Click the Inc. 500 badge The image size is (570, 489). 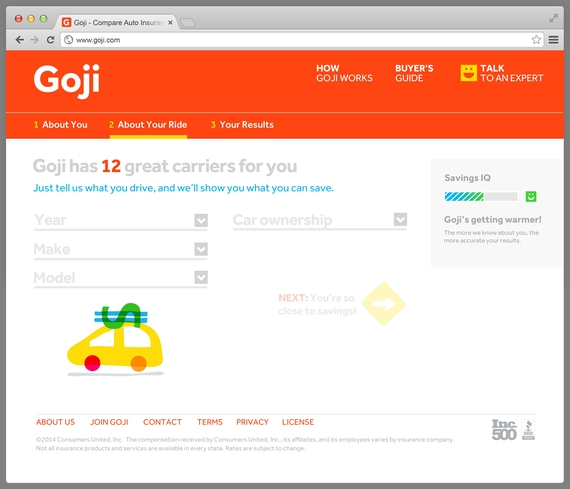[x=504, y=430]
